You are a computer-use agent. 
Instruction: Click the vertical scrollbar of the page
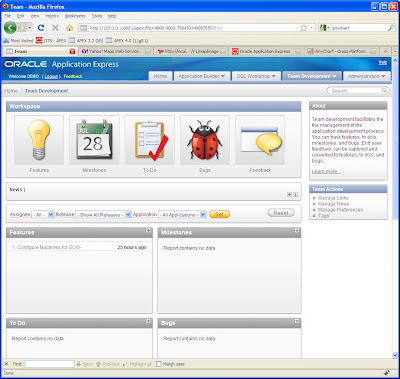point(395,207)
